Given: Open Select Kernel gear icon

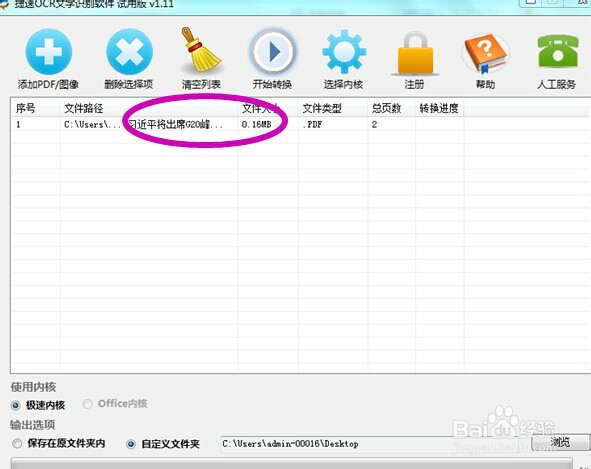Looking at the screenshot, I should point(344,52).
